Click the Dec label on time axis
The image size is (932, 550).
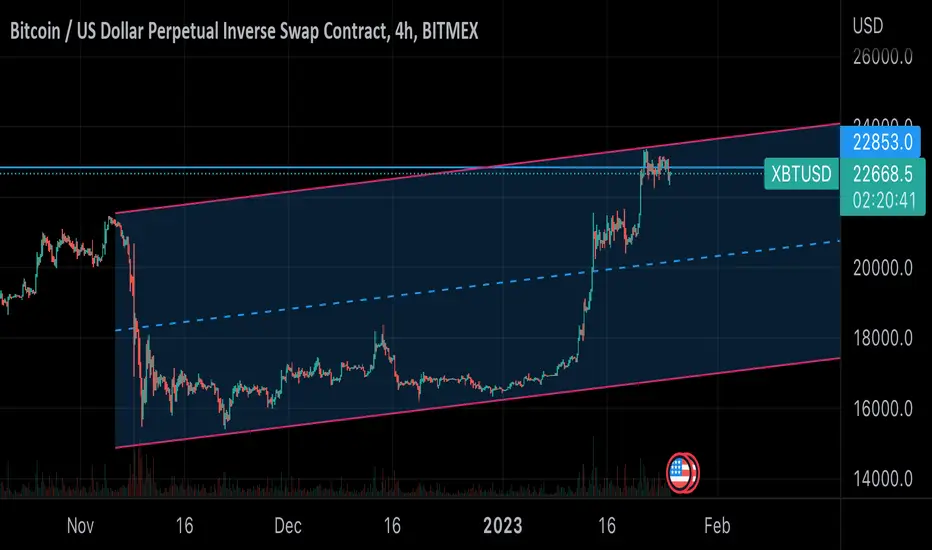click(288, 526)
